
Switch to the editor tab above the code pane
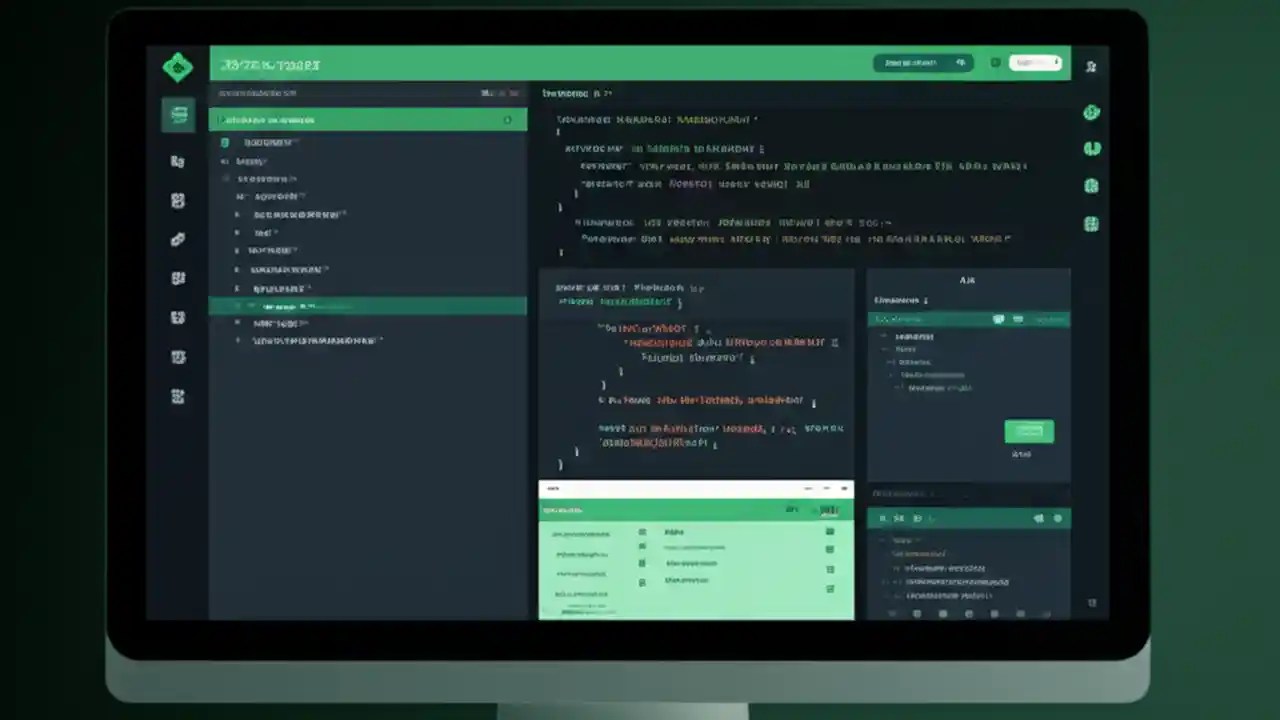pyautogui.click(x=570, y=93)
